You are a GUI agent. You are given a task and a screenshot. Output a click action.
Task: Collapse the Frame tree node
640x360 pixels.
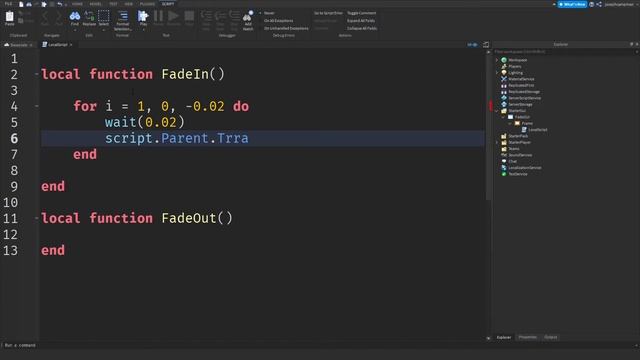point(510,123)
